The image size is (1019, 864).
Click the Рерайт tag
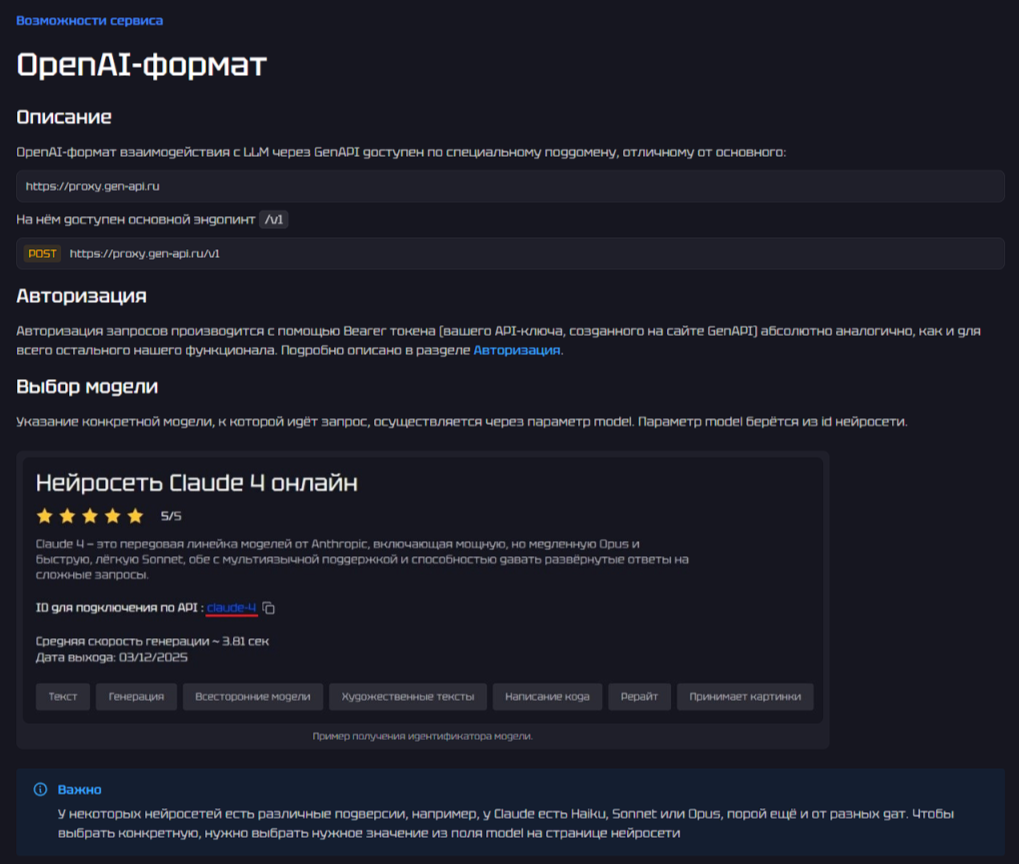pos(639,697)
